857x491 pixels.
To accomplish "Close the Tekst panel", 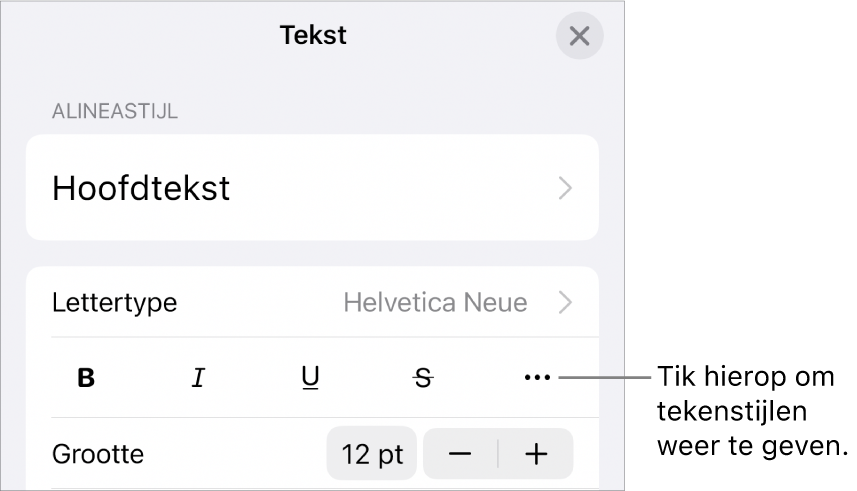I will (579, 37).
